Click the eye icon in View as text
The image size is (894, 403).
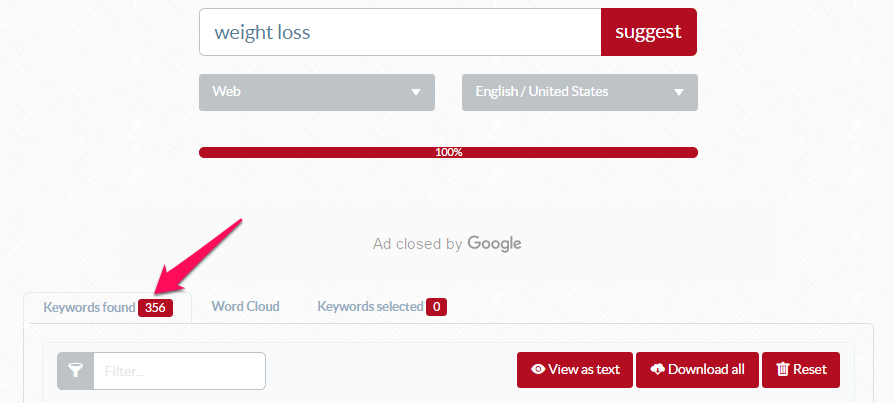[538, 369]
